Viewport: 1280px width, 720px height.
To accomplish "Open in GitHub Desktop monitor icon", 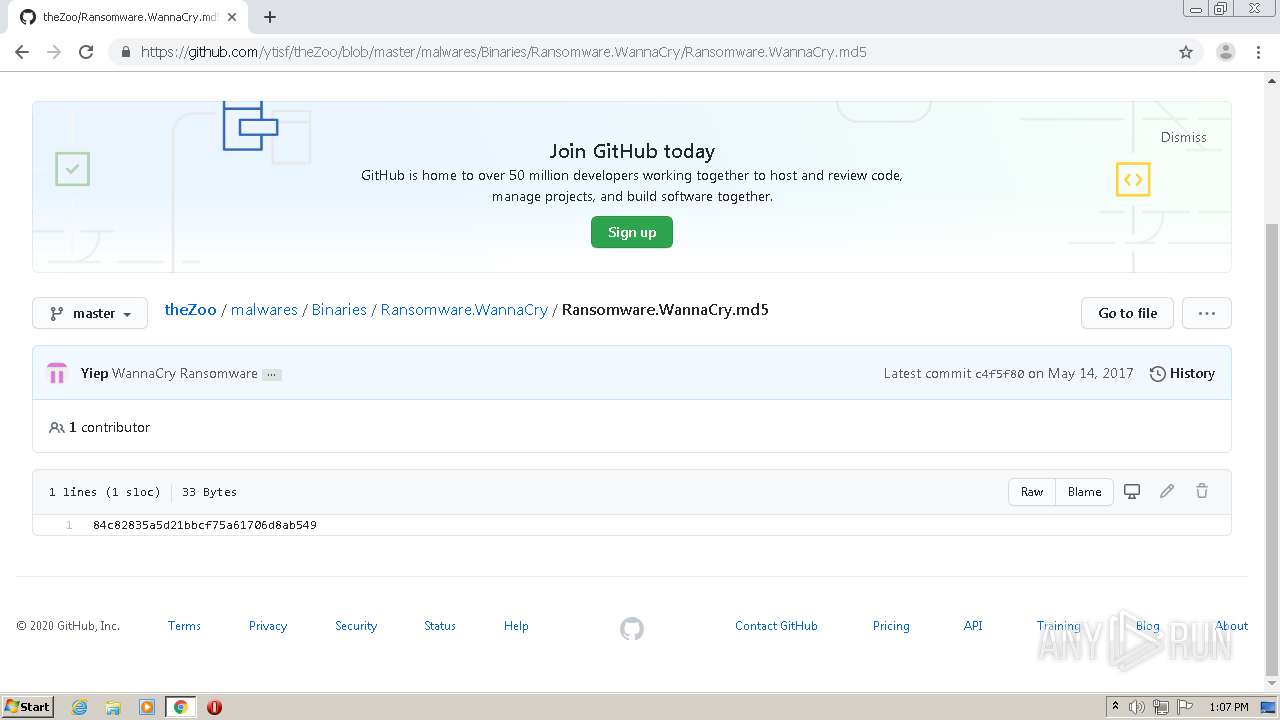I will [1132, 491].
